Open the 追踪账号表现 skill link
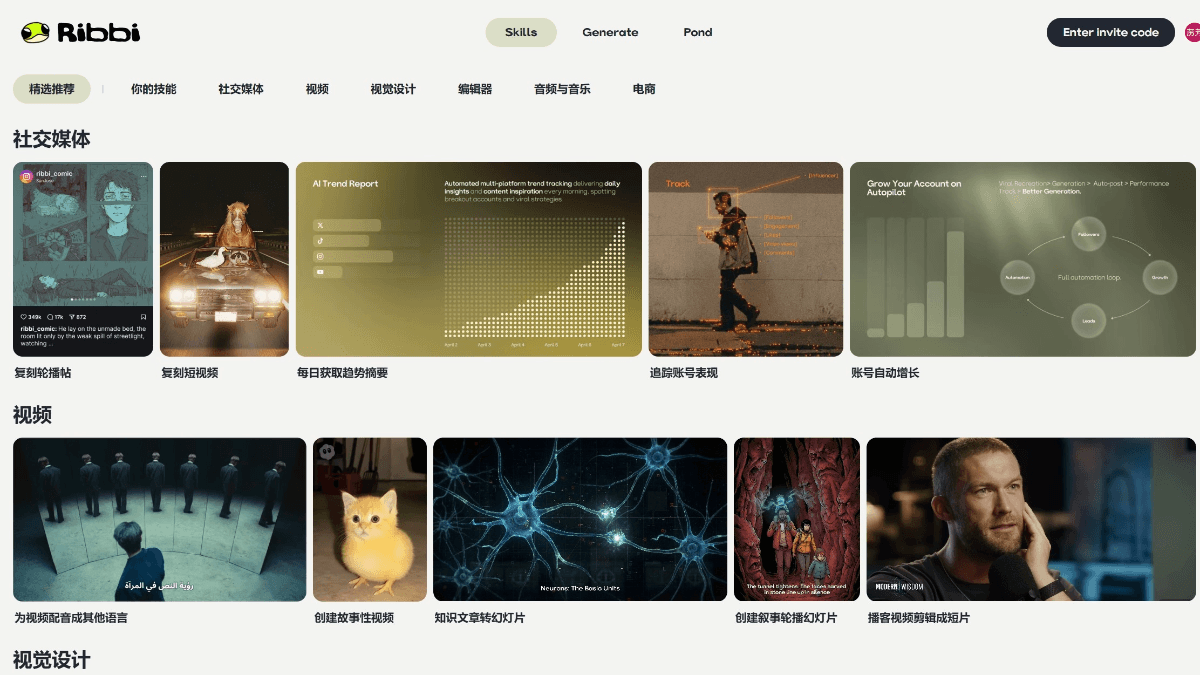The image size is (1200, 675). [x=684, y=373]
